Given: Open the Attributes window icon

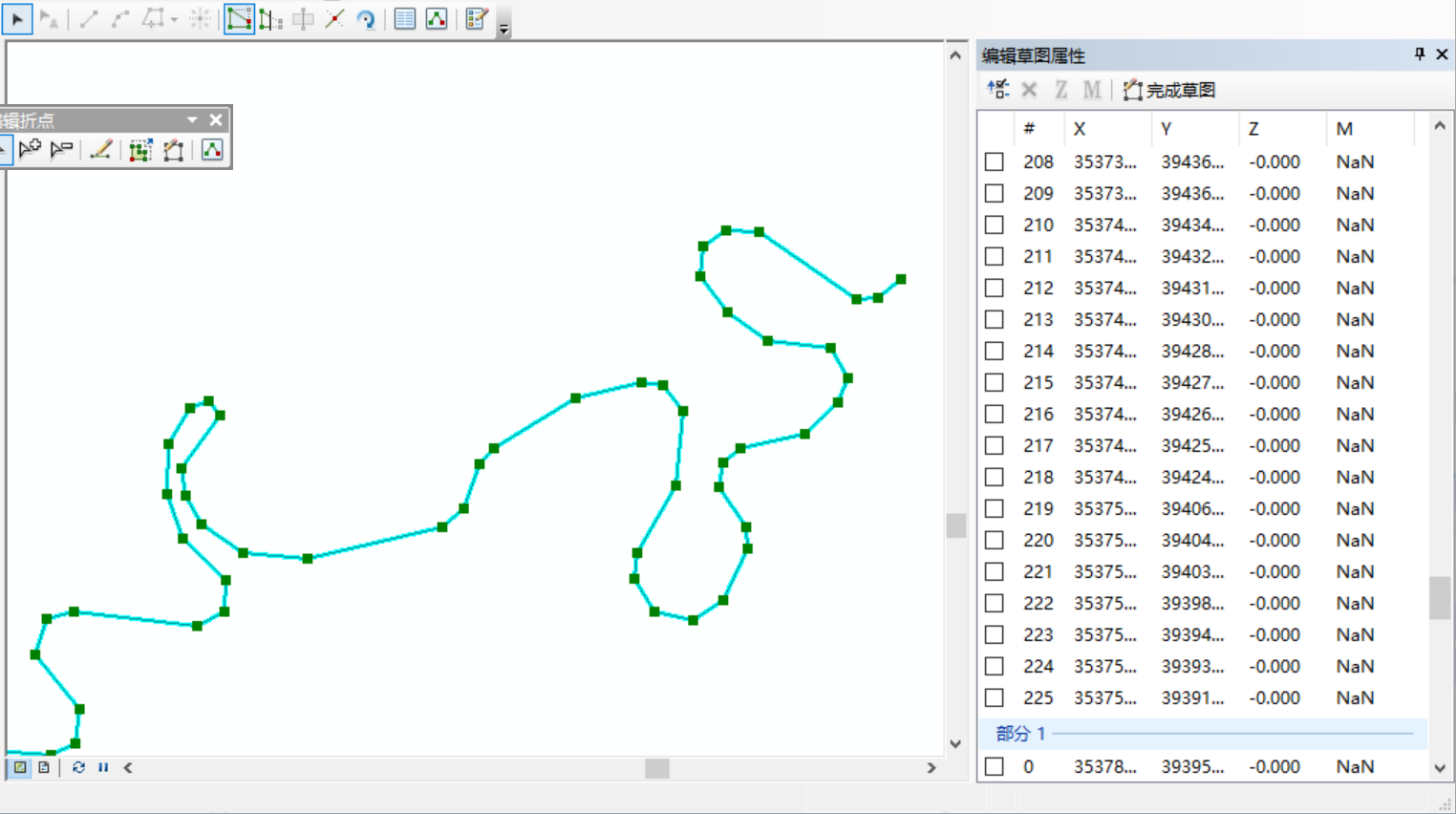Looking at the screenshot, I should (x=405, y=19).
